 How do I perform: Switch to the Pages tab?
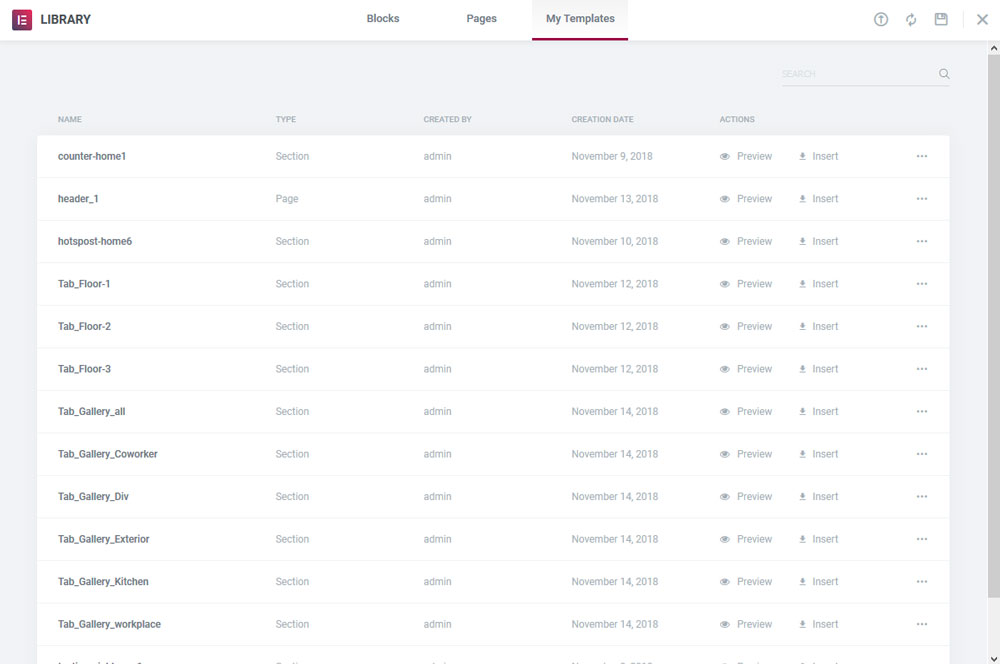pos(481,19)
